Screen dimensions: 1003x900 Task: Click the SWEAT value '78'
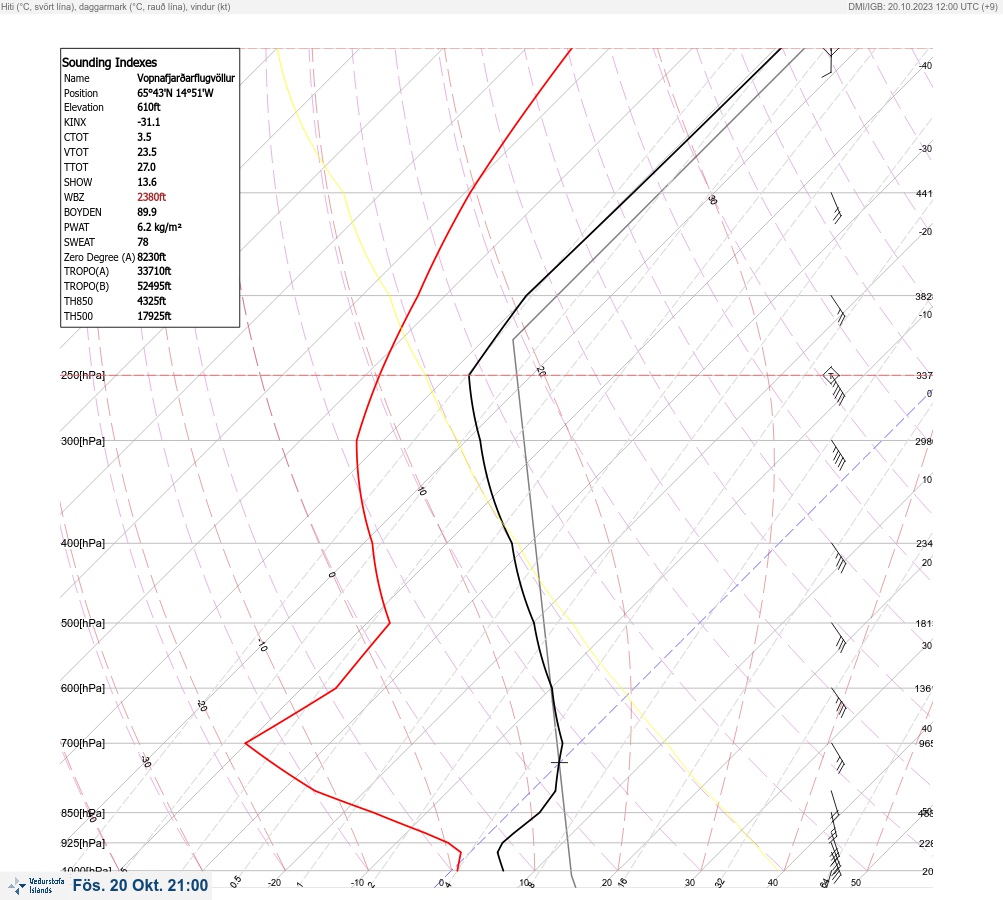click(x=143, y=242)
